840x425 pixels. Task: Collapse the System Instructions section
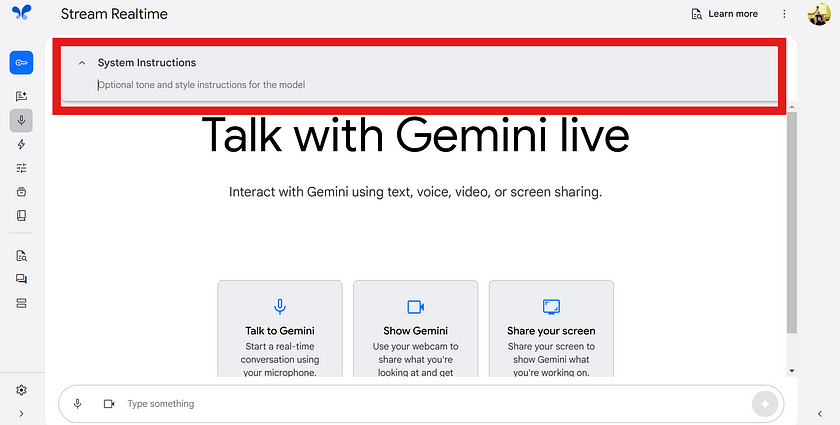(82, 63)
